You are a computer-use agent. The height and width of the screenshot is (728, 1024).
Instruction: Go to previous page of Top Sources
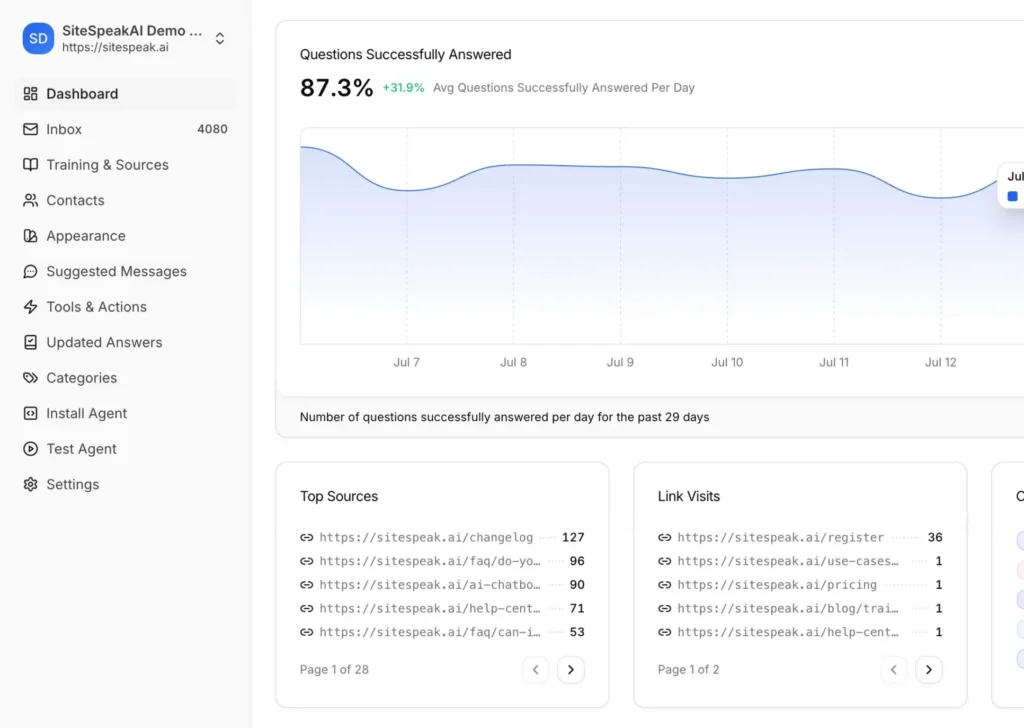[536, 669]
